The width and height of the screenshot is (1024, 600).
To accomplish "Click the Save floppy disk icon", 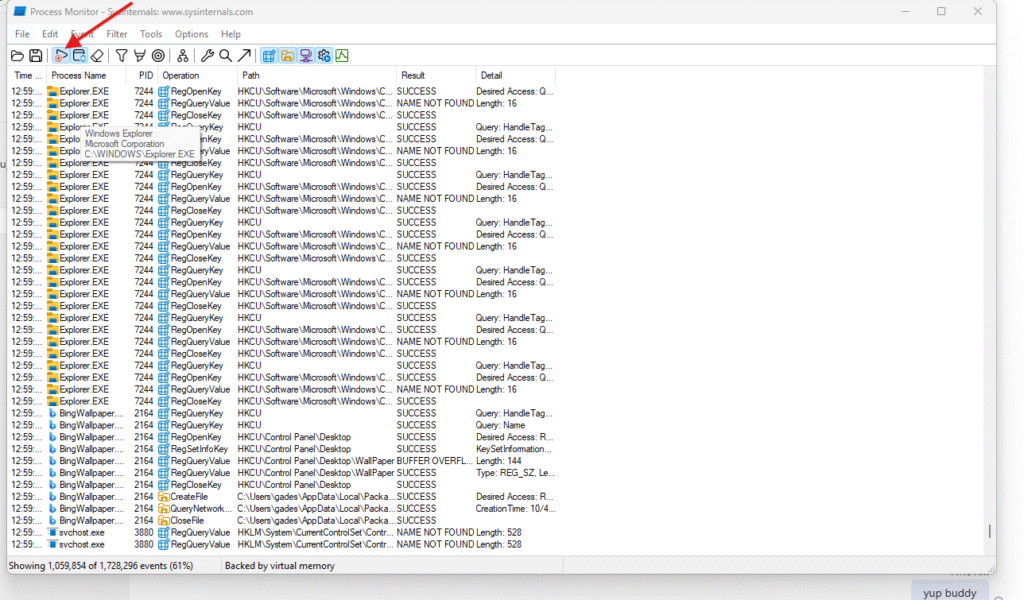I will click(x=36, y=56).
